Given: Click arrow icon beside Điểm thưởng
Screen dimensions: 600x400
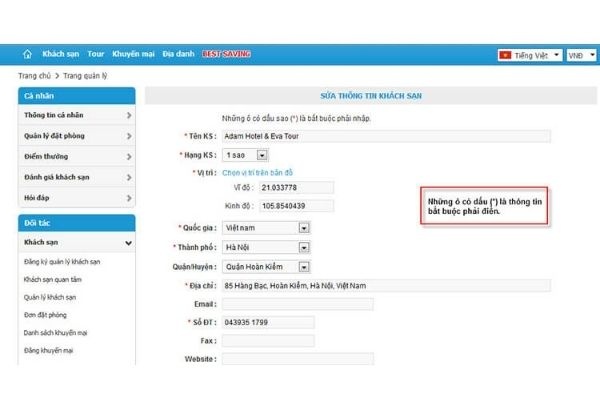Looking at the screenshot, I should coord(129,157).
